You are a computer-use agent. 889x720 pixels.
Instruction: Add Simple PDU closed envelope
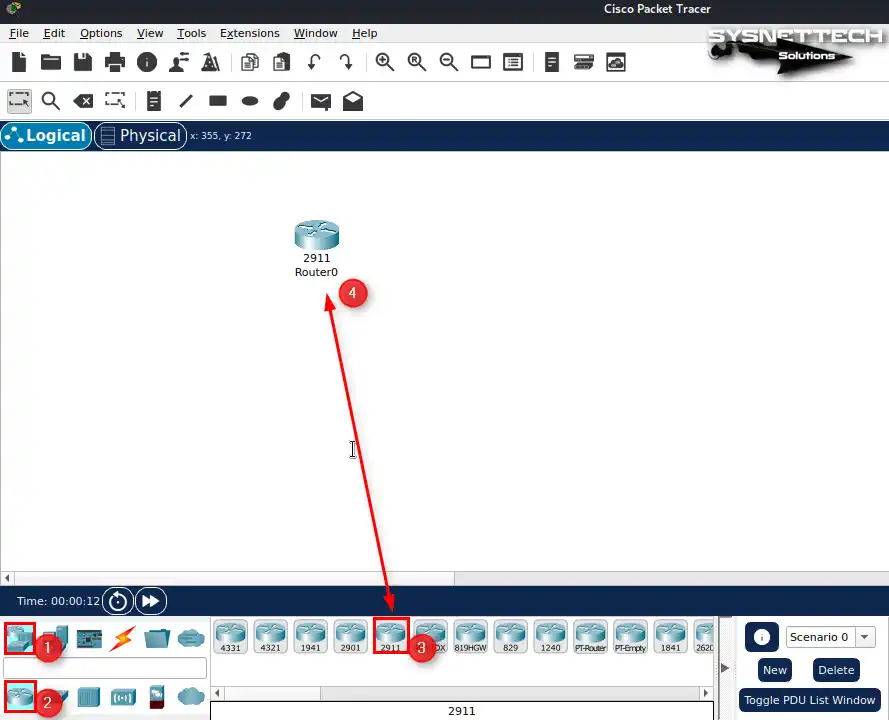coord(321,101)
